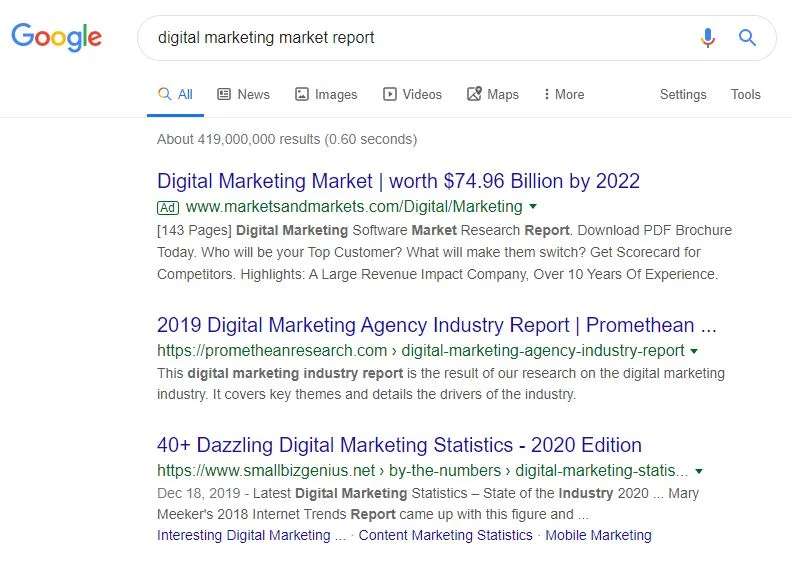
Task: Open 'Content Marketing Statistics' sitelink
Action: tap(446, 535)
